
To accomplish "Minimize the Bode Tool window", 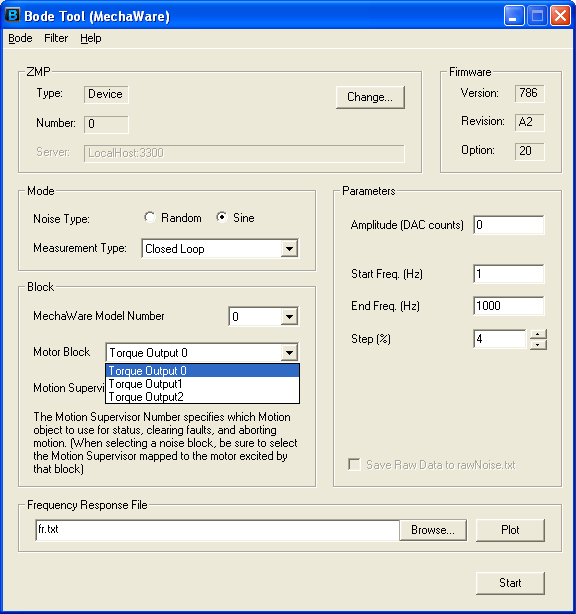I will click(514, 16).
